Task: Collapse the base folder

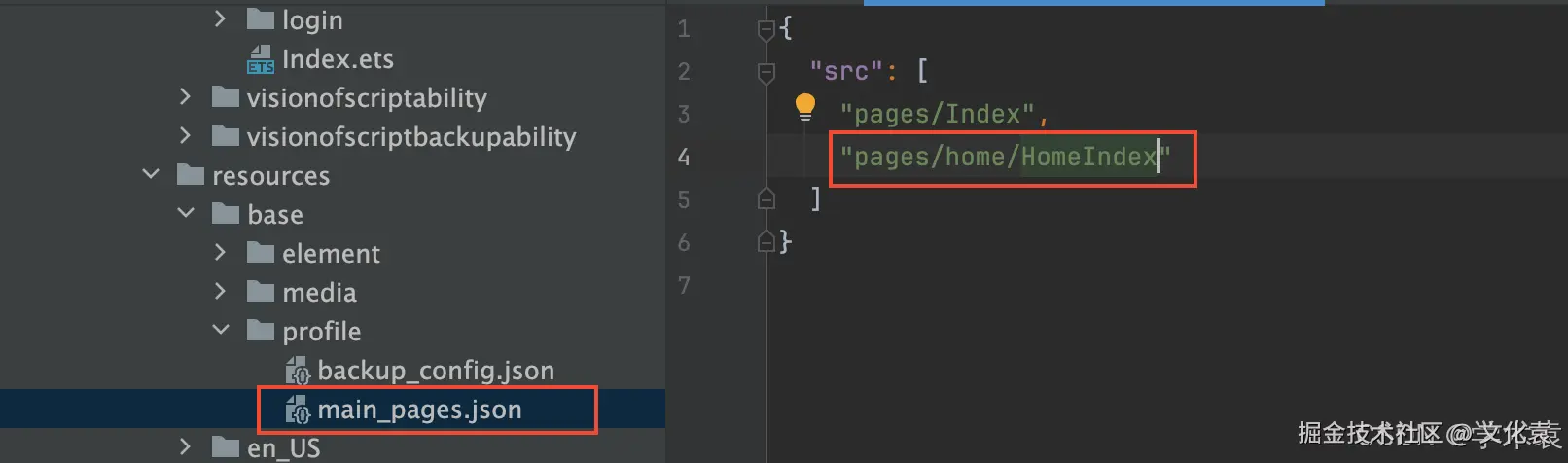Action: pos(186,214)
